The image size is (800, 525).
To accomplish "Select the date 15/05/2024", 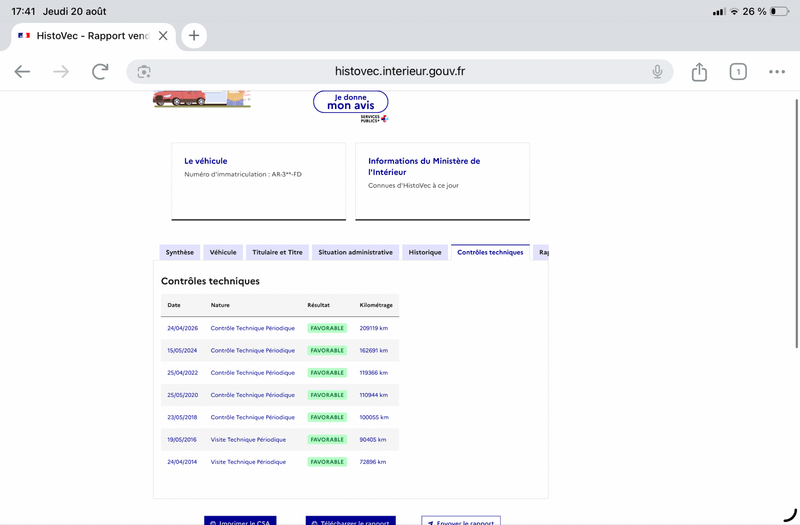I will point(182,351).
